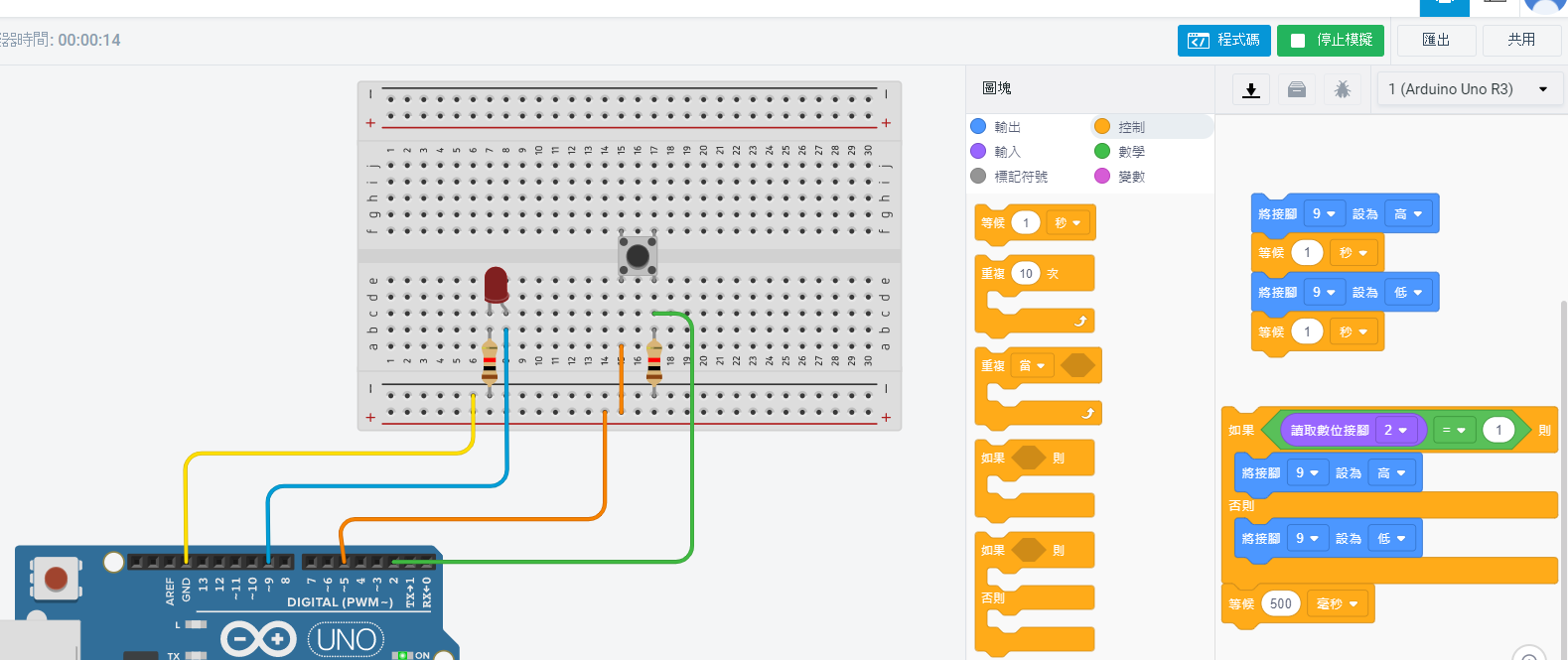Stop the simulation with 停止模擬

click(x=1330, y=41)
